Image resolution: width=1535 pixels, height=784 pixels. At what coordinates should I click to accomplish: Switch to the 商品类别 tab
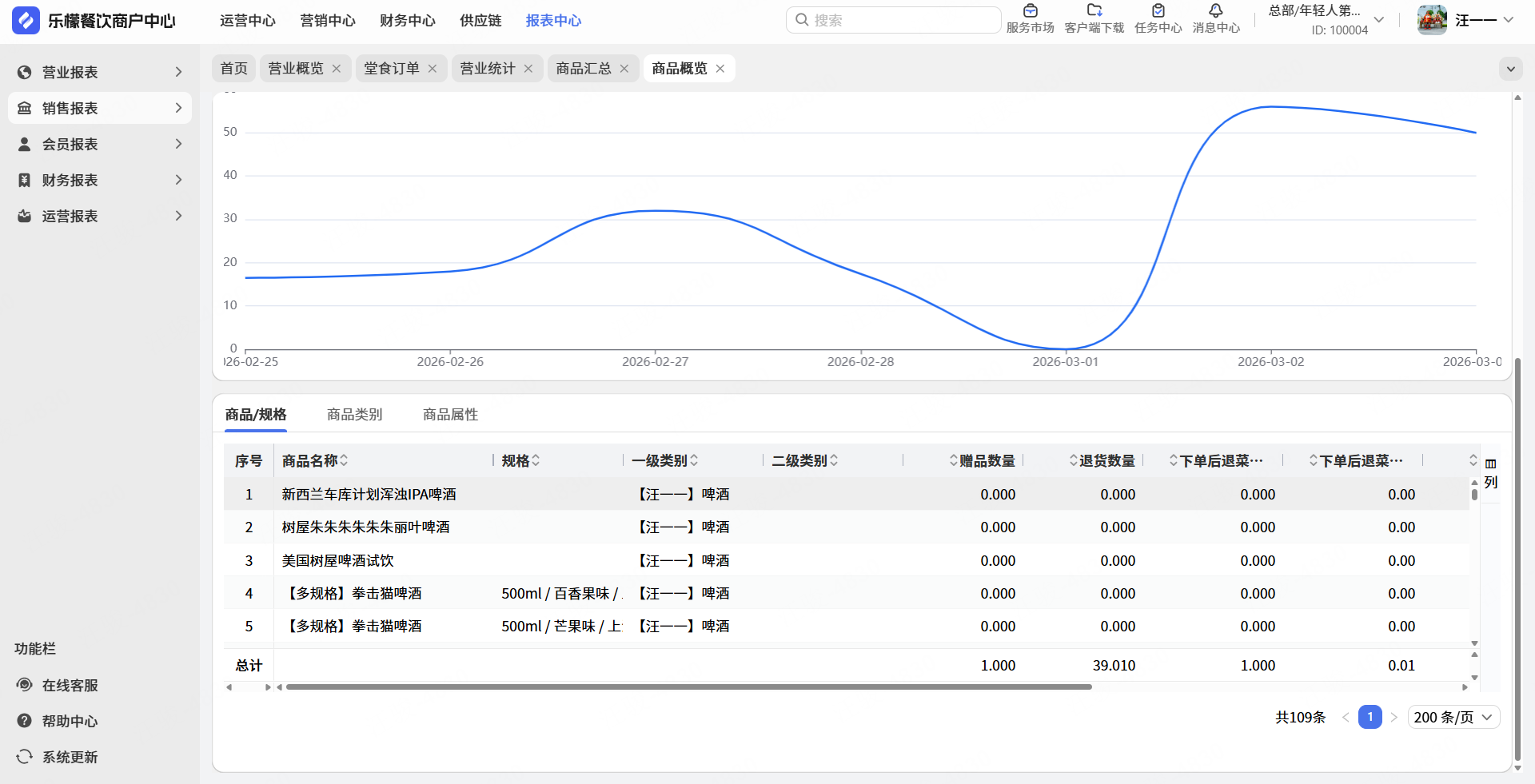click(354, 414)
